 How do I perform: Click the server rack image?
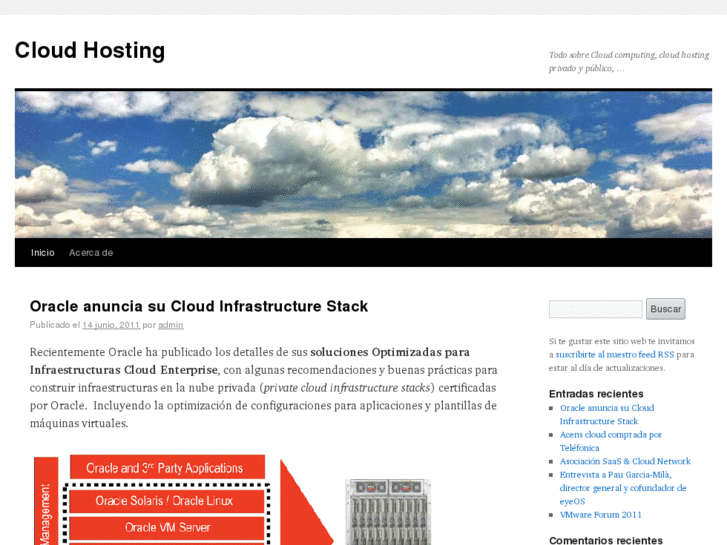pyautogui.click(x=388, y=512)
